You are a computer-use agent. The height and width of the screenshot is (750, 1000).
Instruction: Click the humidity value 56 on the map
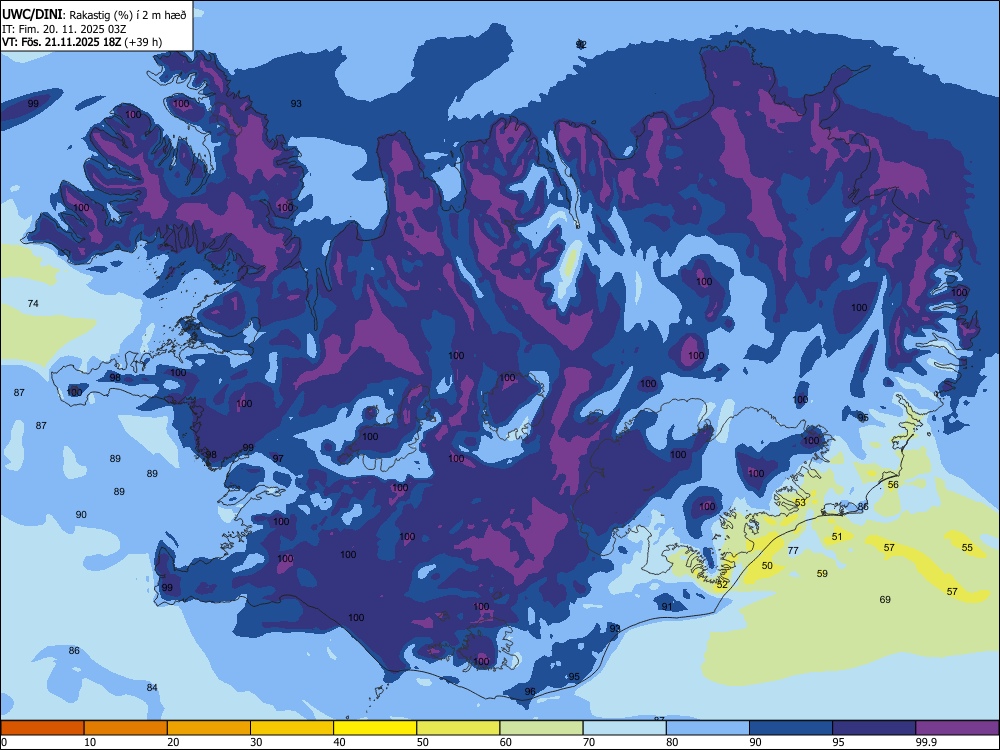click(x=893, y=485)
